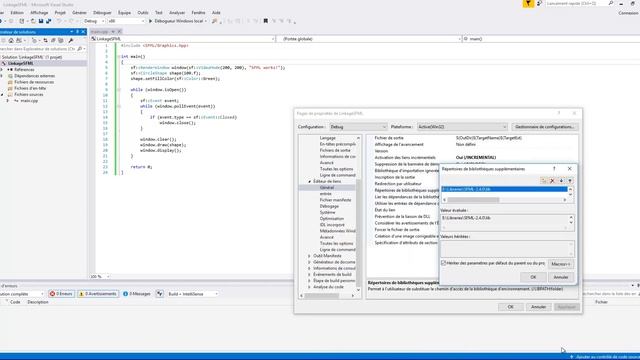Open the Debug solution configuration dropdown

pos(94,21)
